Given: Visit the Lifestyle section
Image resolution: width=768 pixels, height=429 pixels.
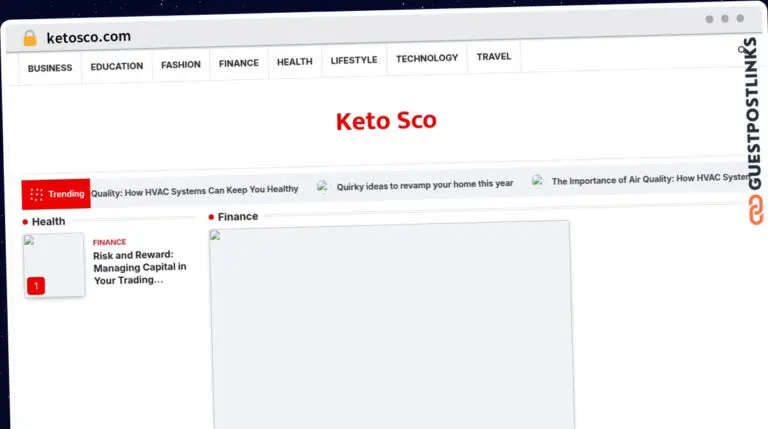Looking at the screenshot, I should (x=354, y=60).
